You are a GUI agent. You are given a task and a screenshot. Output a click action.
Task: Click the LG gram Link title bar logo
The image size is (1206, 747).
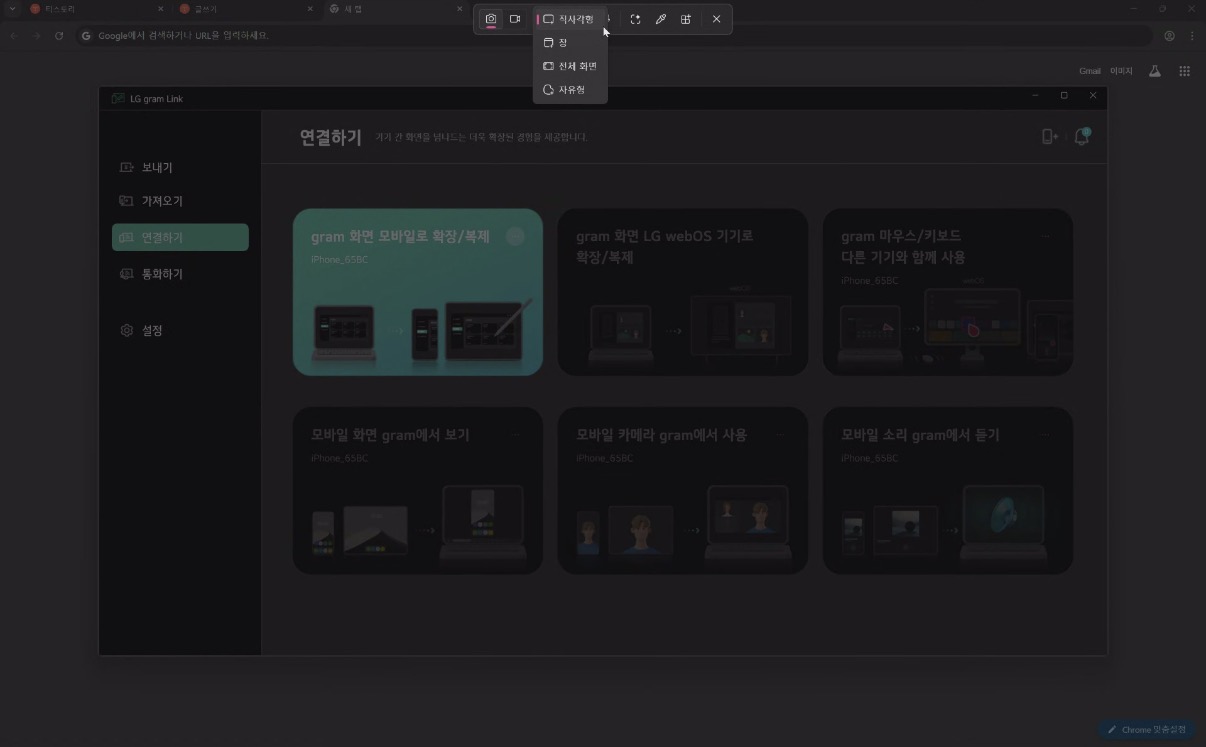tap(118, 98)
